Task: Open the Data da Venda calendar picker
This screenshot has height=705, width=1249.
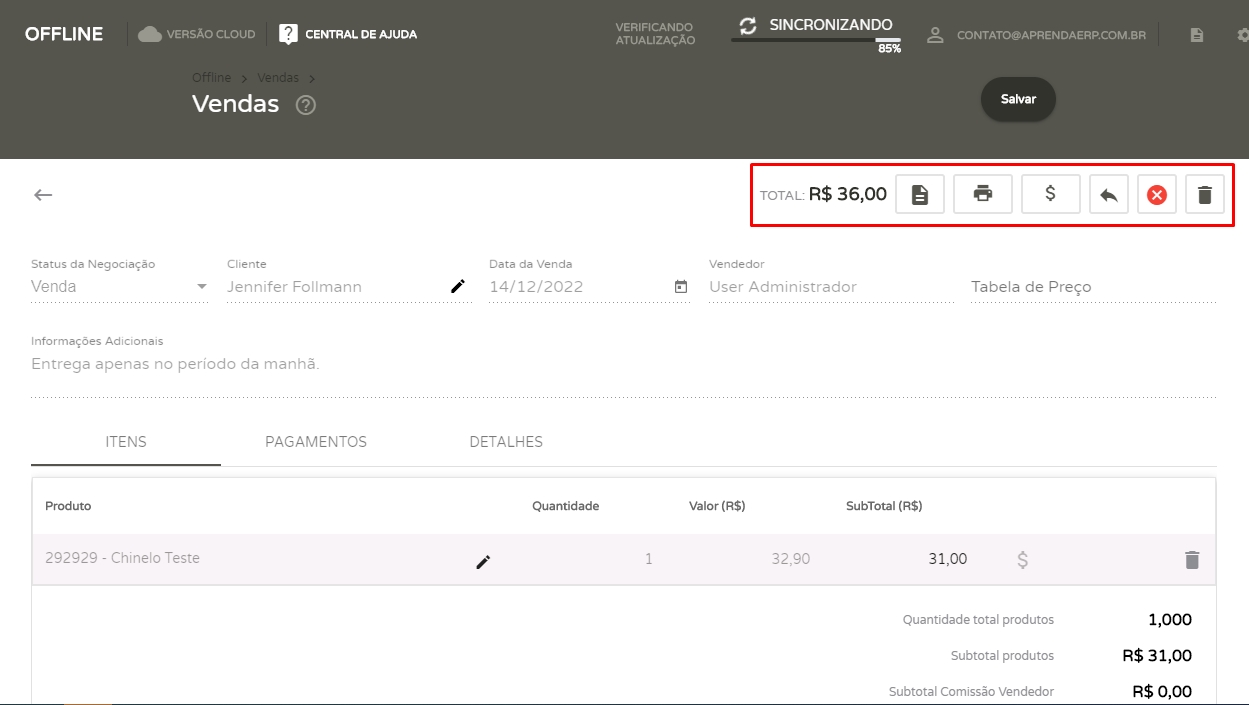Action: [681, 287]
